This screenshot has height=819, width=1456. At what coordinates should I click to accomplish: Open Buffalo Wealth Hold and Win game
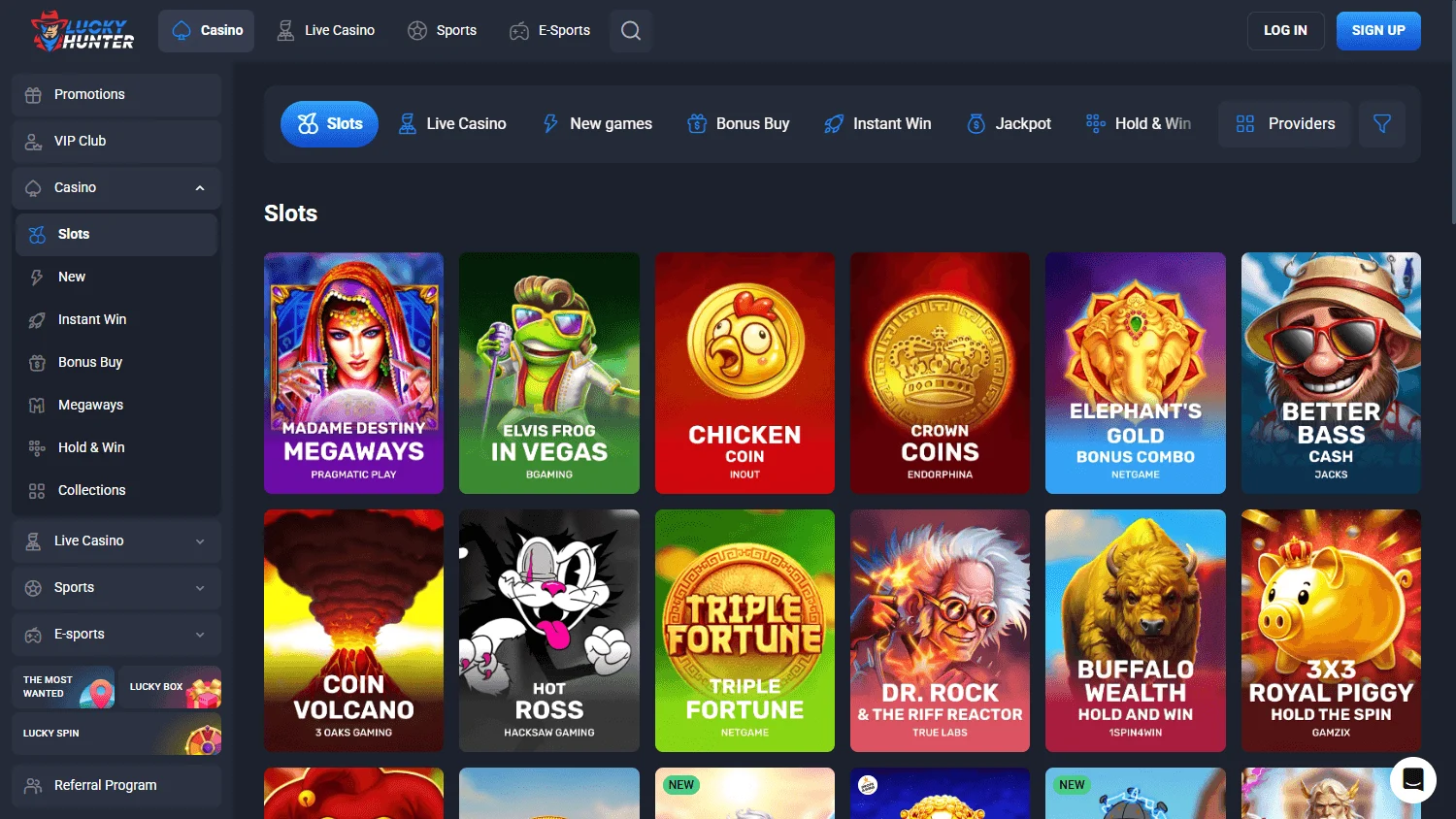coord(1136,631)
